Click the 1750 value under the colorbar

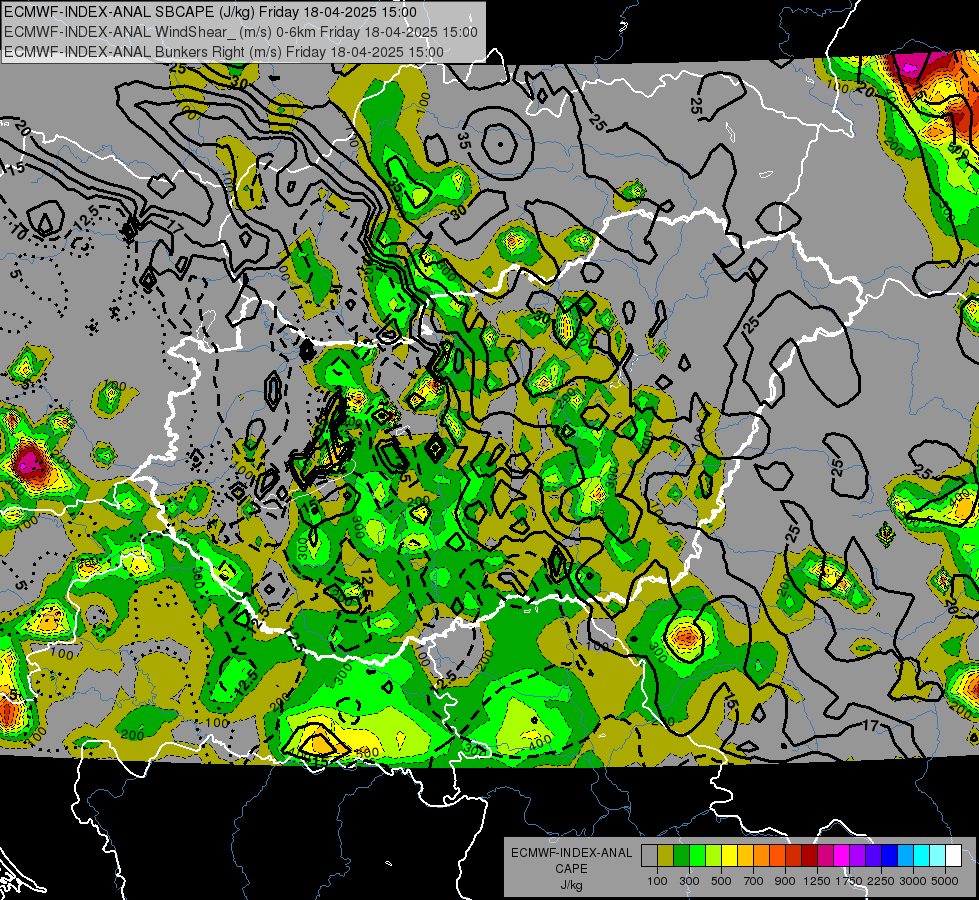point(849,881)
